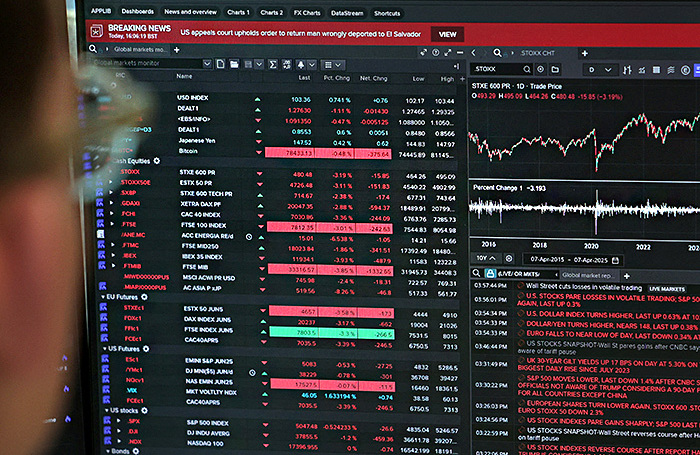Open calendar on date range field
Screen dimensions: 700x455
(x=615, y=260)
